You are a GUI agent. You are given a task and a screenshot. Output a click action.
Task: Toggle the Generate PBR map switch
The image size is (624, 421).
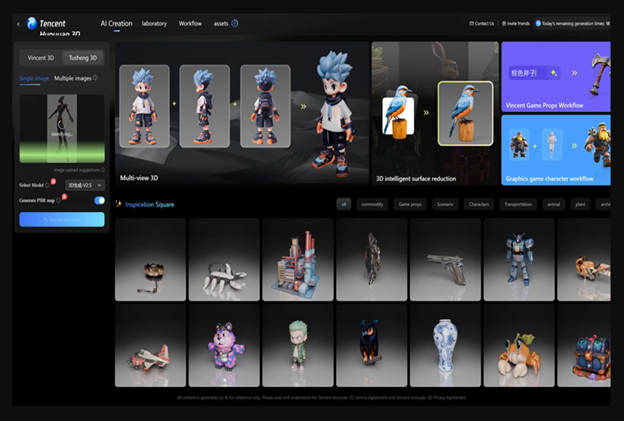[x=99, y=201]
